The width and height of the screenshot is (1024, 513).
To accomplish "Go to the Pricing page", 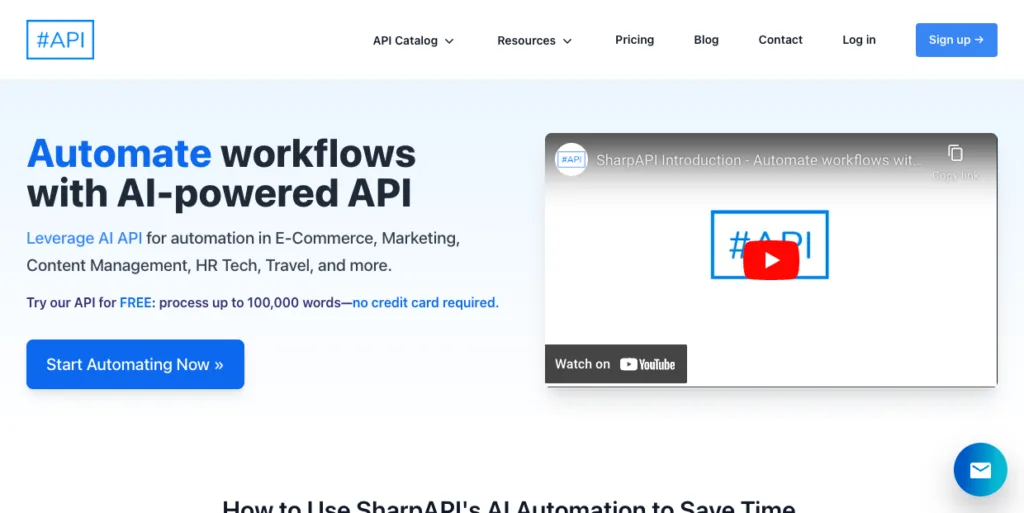I will pyautogui.click(x=634, y=40).
